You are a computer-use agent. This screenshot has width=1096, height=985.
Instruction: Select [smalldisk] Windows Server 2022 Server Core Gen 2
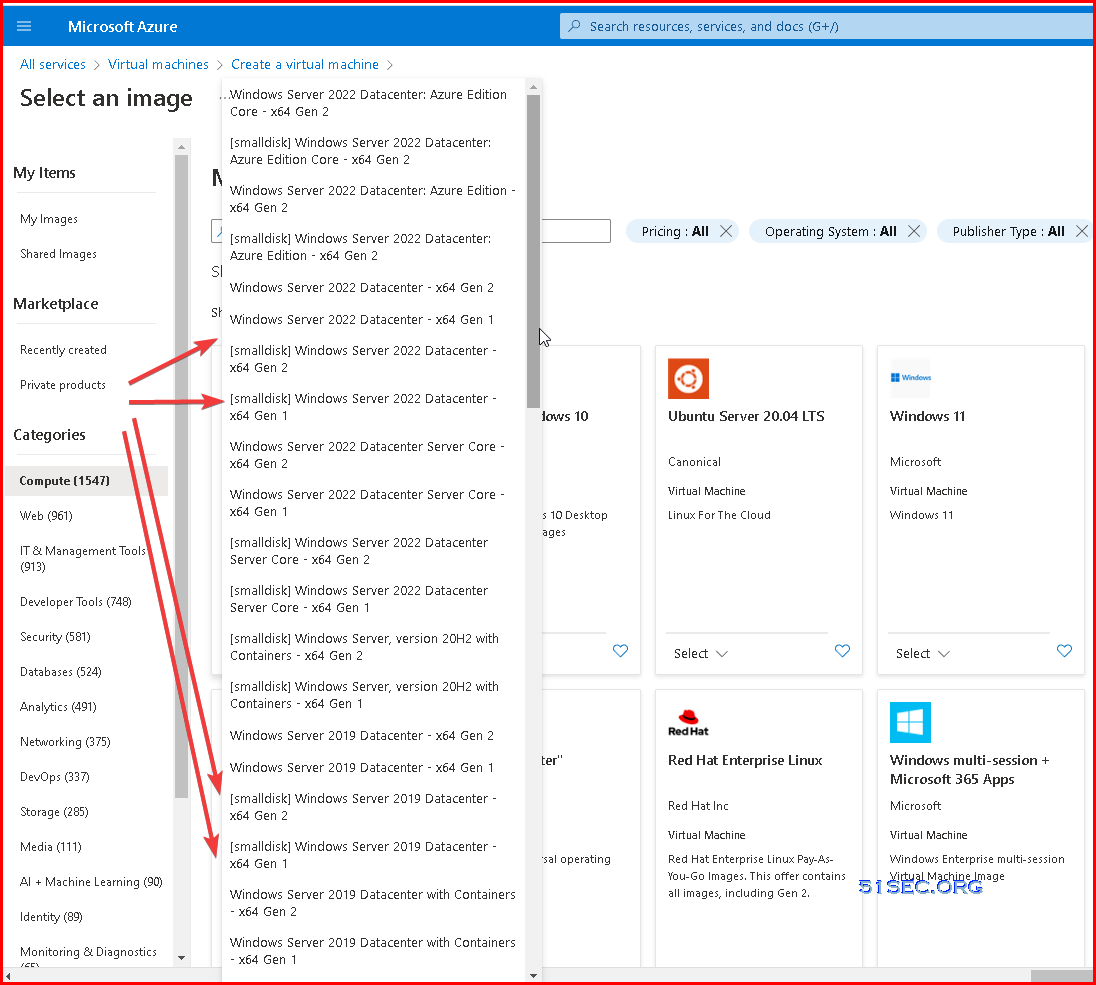(374, 551)
